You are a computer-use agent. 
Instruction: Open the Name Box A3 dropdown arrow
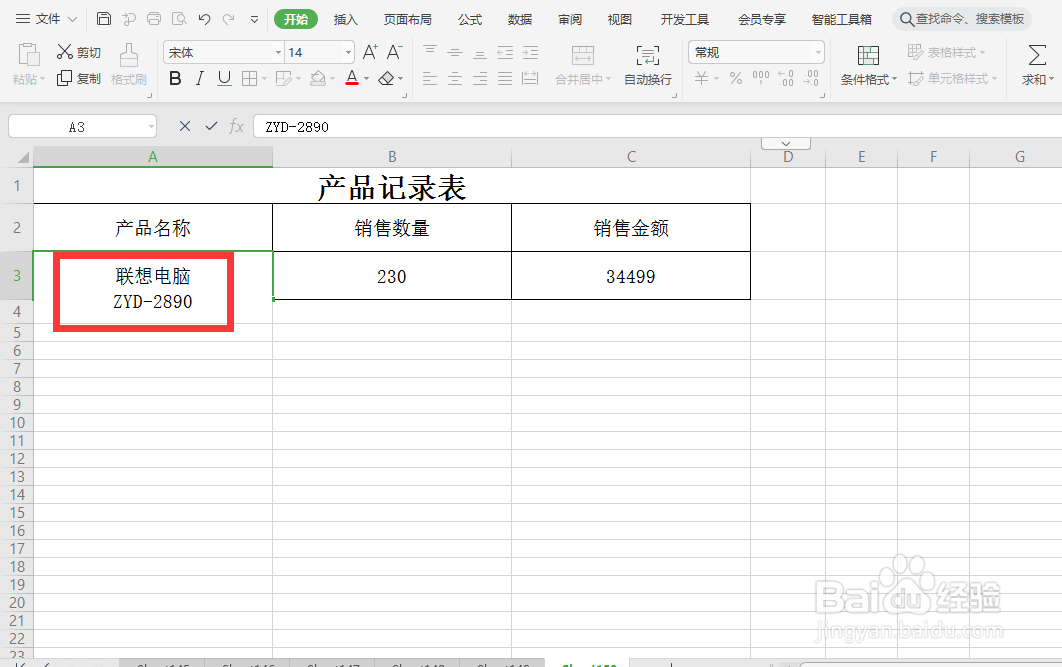[x=151, y=127]
